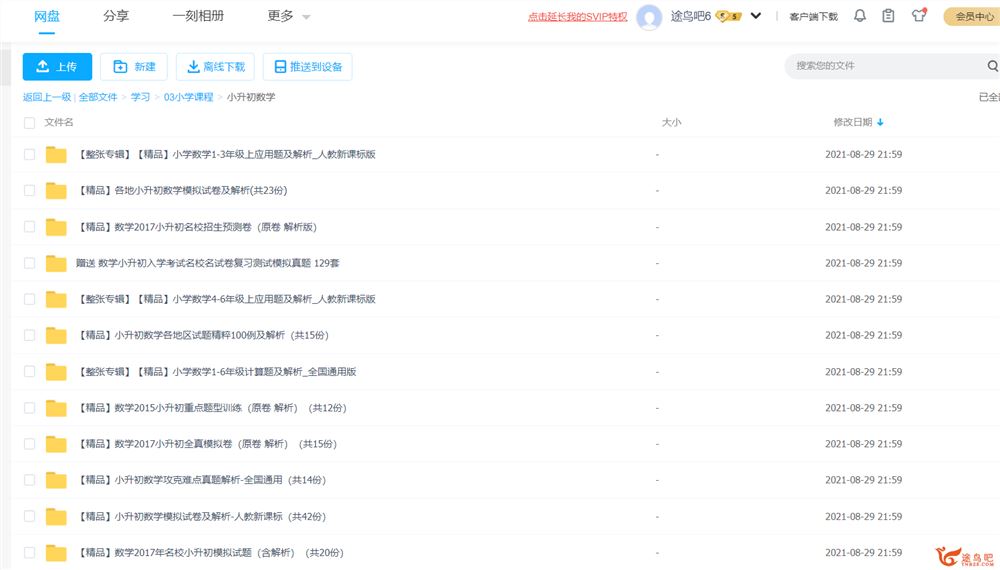Click the 大小 column header
1000x570 pixels.
point(671,122)
